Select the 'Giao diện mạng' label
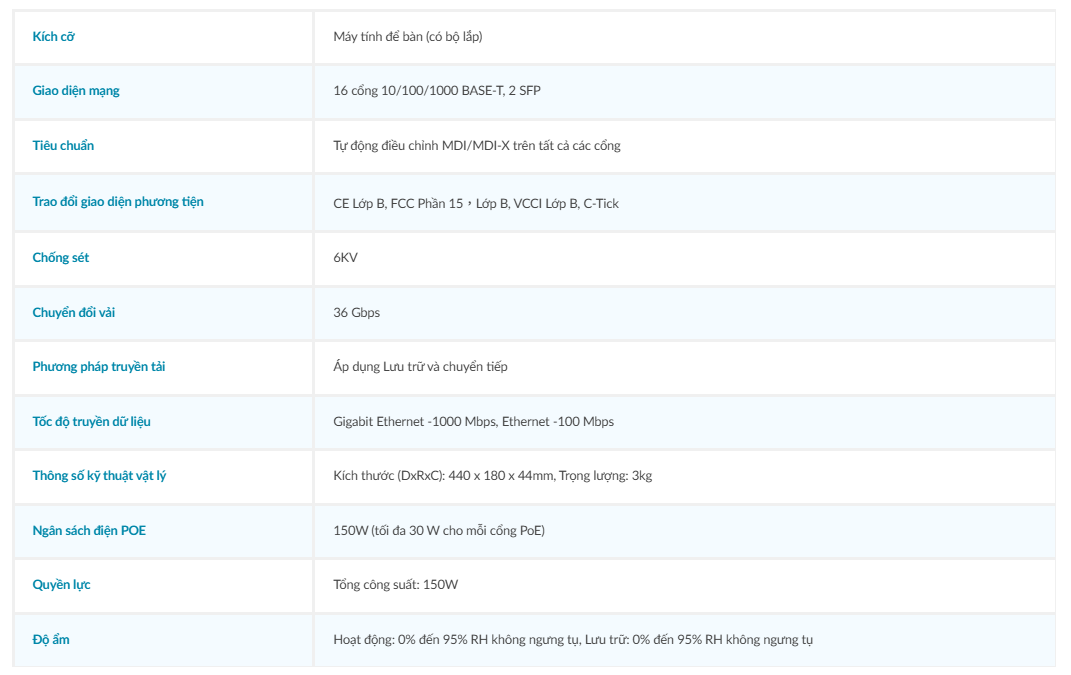Viewport: 1071px width, 675px height. tap(76, 91)
